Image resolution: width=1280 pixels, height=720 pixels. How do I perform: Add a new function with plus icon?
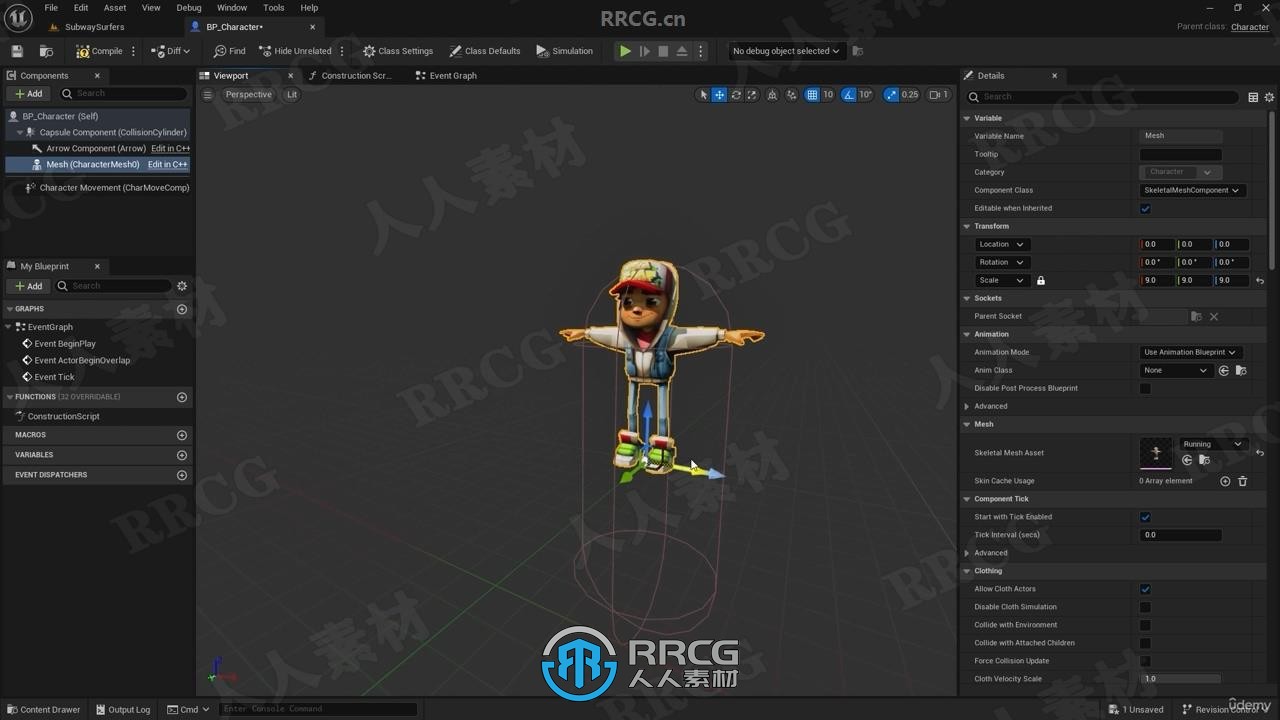point(182,397)
